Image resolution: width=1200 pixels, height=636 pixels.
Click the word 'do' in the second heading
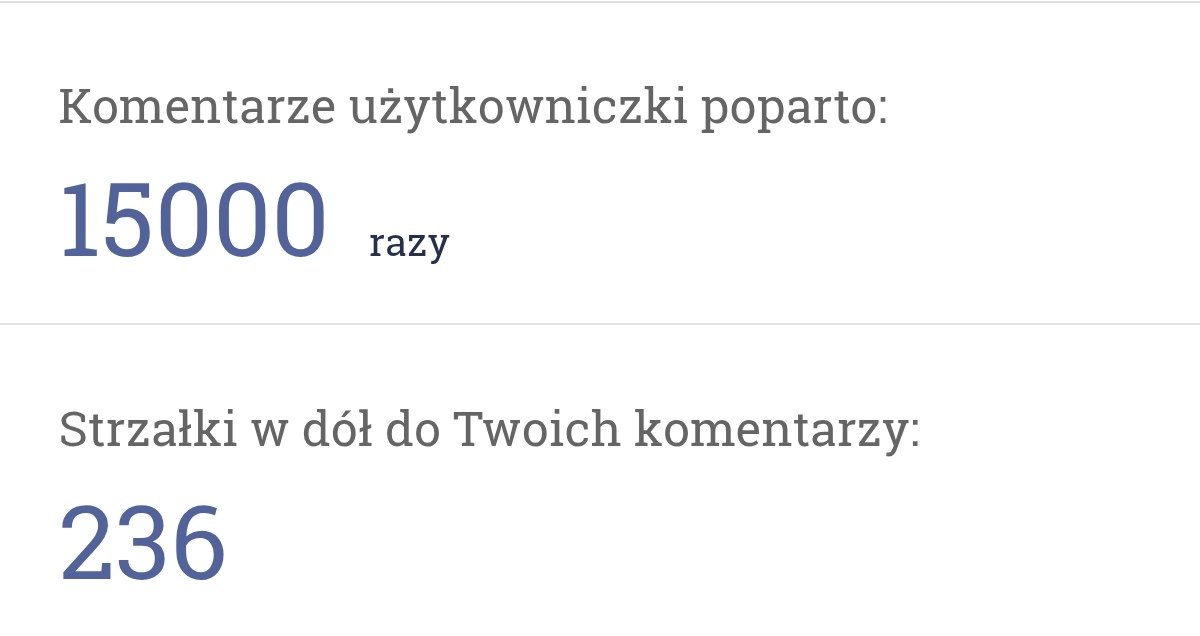(410, 429)
